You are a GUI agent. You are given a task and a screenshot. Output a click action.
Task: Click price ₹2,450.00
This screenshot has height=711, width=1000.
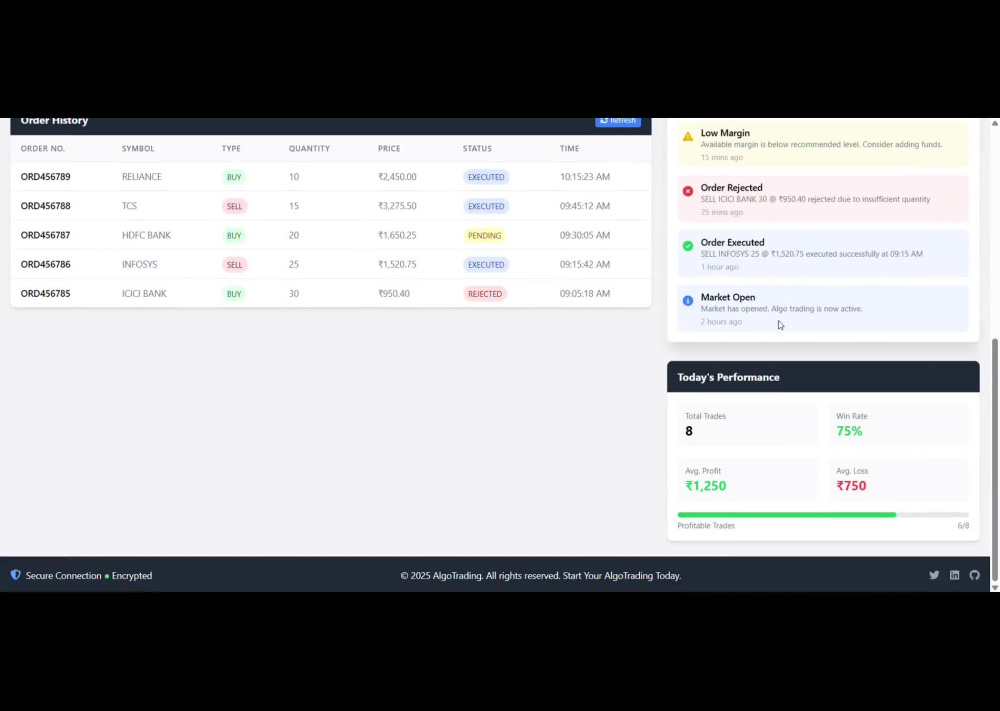397,177
